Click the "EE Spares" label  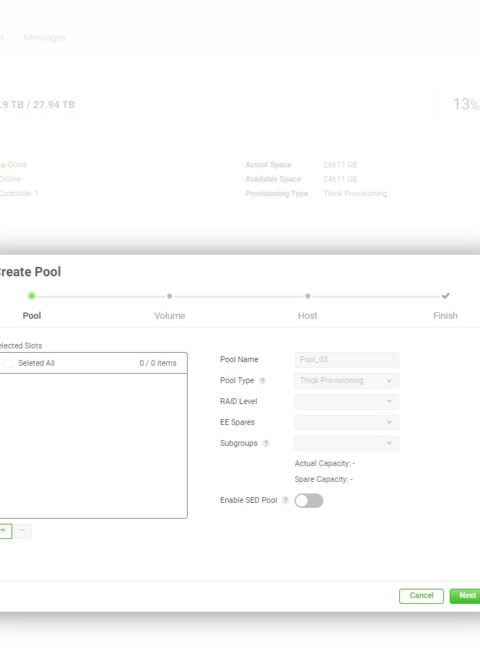[x=238, y=422]
